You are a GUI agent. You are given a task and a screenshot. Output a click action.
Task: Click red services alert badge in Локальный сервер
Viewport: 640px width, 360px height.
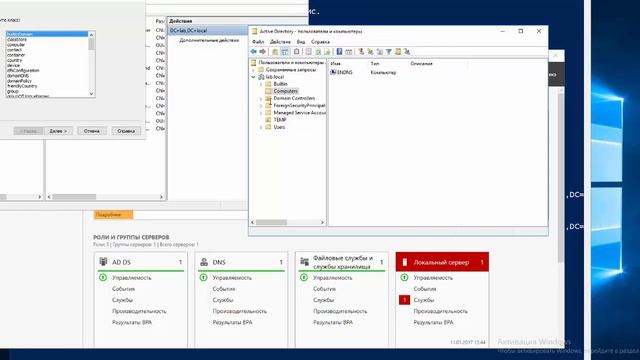coord(404,300)
